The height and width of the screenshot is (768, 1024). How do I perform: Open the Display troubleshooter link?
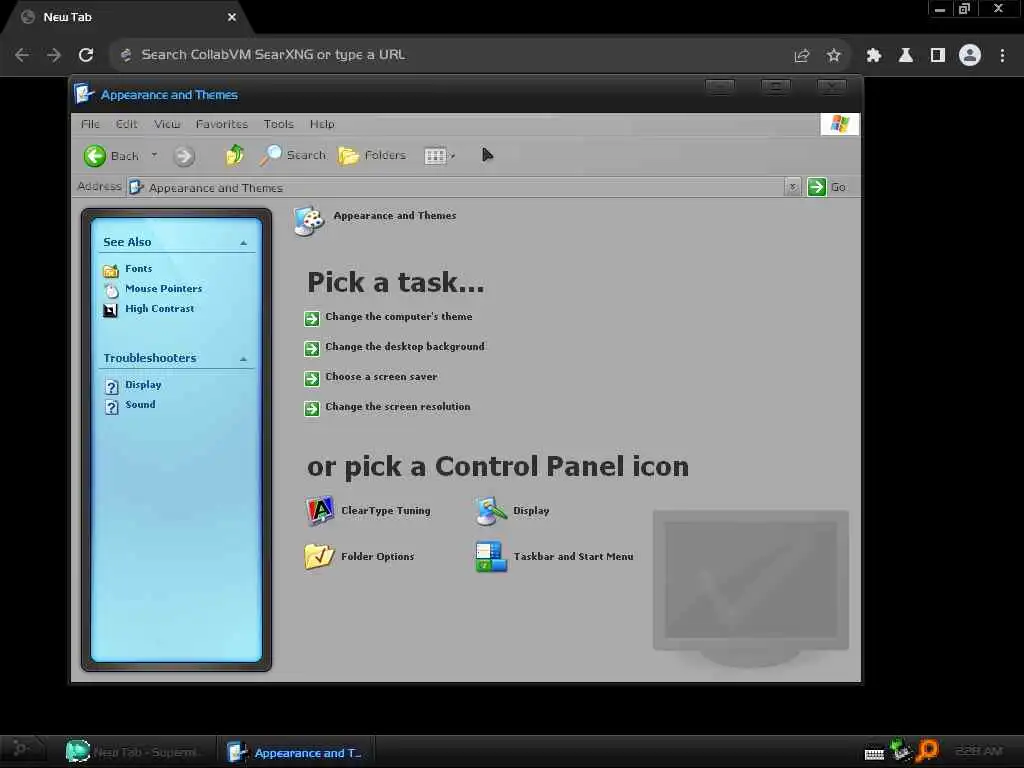coord(143,385)
